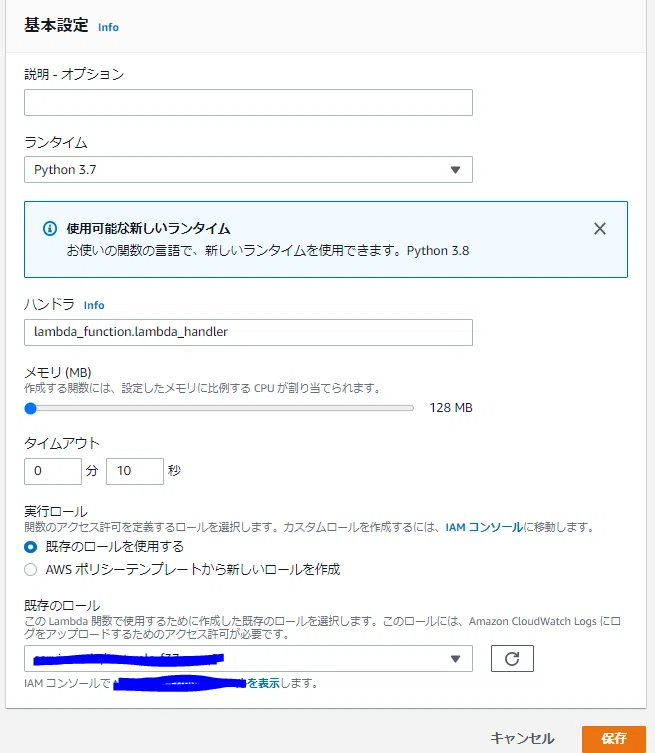The image size is (655, 753).
Task: Click the info icon in the runtime banner
Action: [x=50, y=229]
